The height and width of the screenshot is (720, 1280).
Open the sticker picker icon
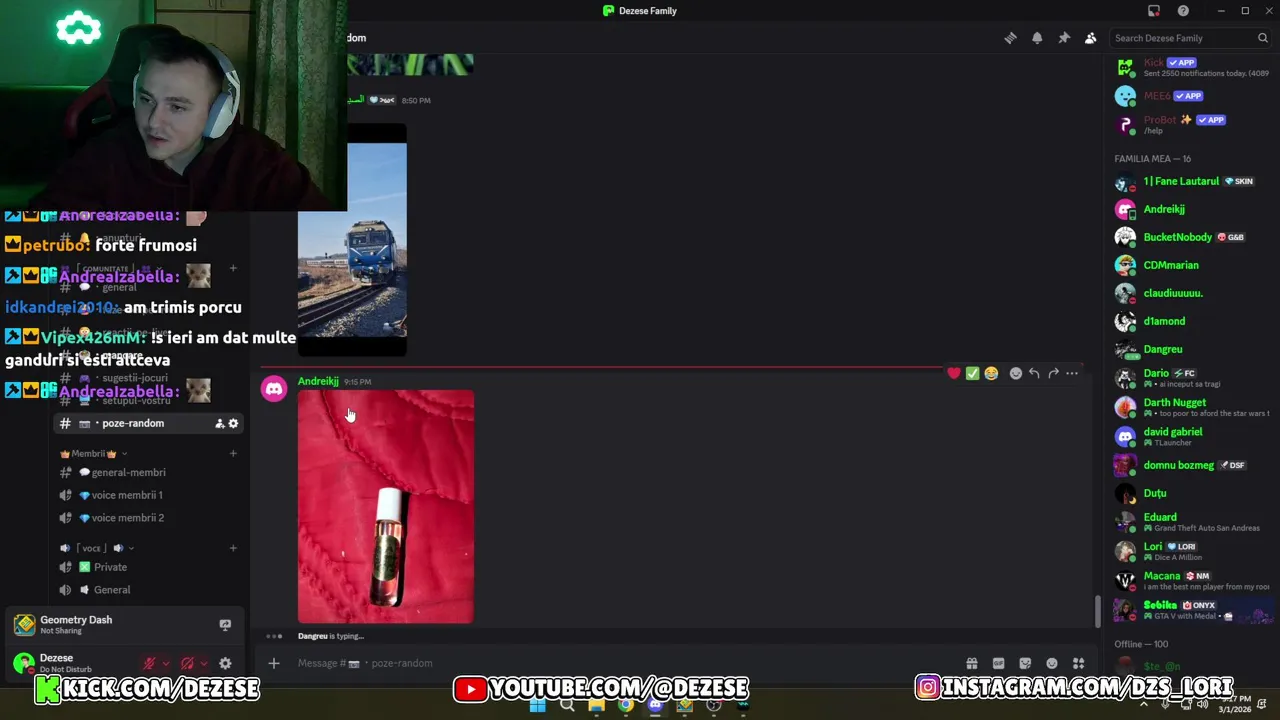click(1025, 663)
